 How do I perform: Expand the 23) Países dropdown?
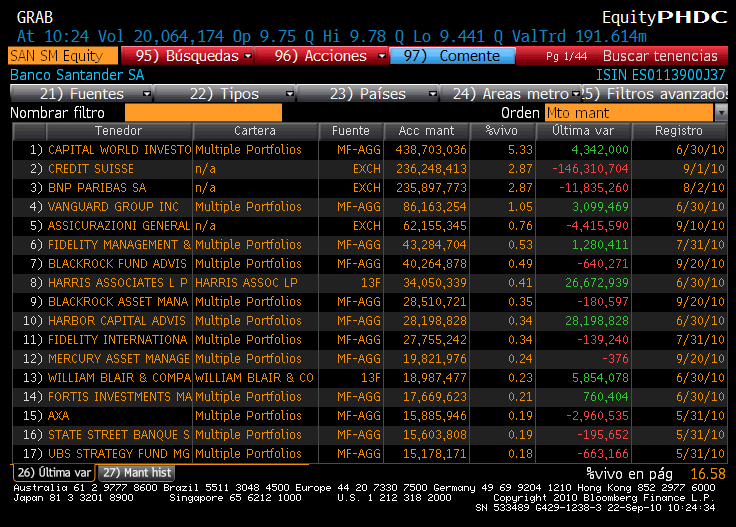[x=368, y=94]
